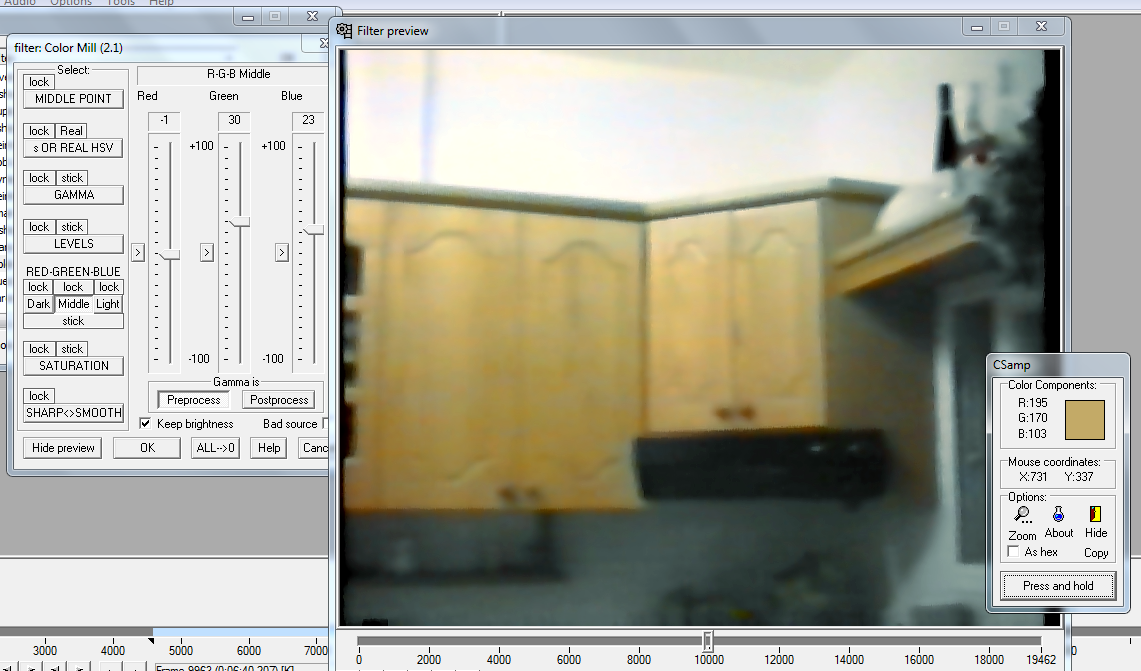Choose the Middle RGB range
Screen dimensions: 1141x671
[x=73, y=304]
